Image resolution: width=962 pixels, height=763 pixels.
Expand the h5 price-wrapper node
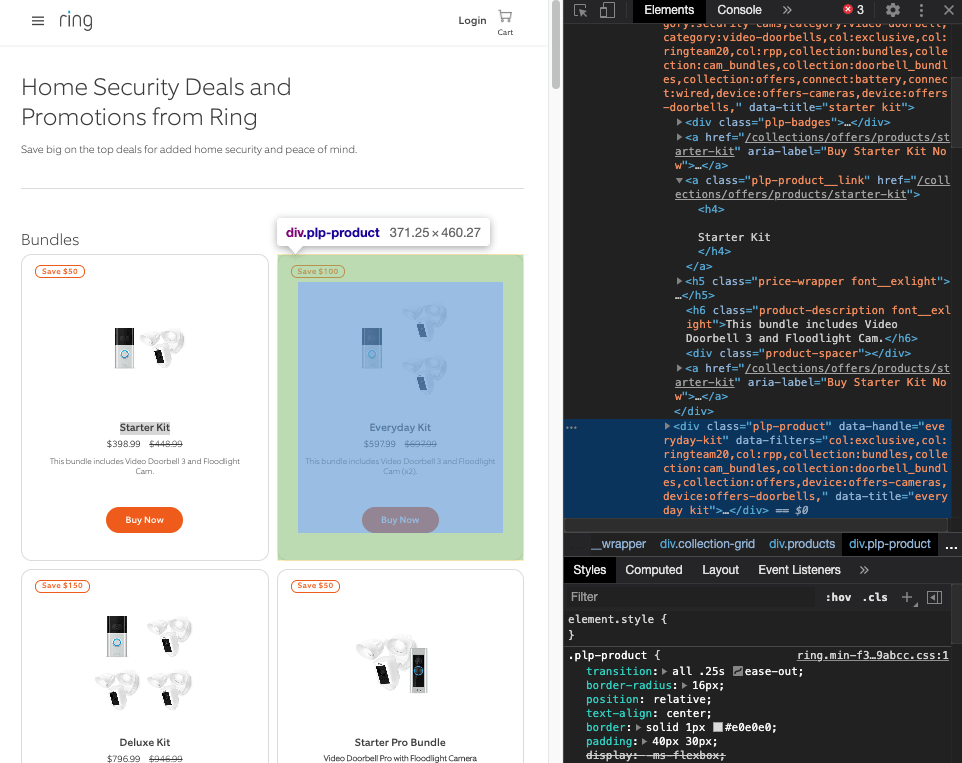[679, 281]
